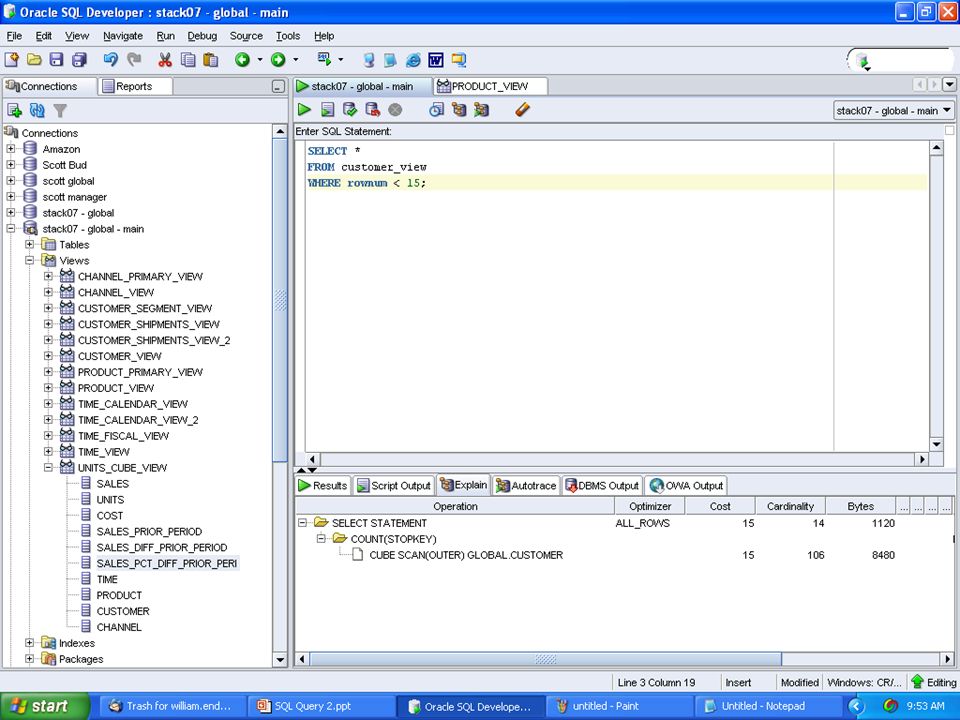Click SQL editor scroll-up arrow
Viewport: 960px width, 720px height.
[936, 148]
